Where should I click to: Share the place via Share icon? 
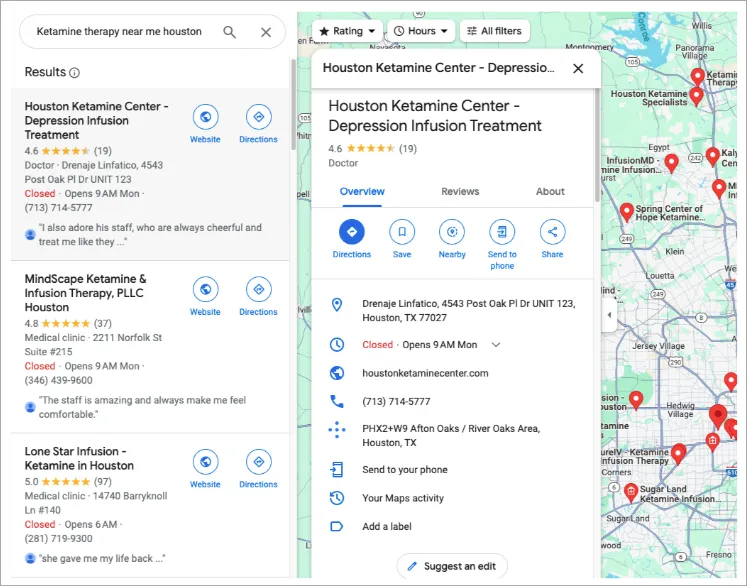click(x=553, y=232)
